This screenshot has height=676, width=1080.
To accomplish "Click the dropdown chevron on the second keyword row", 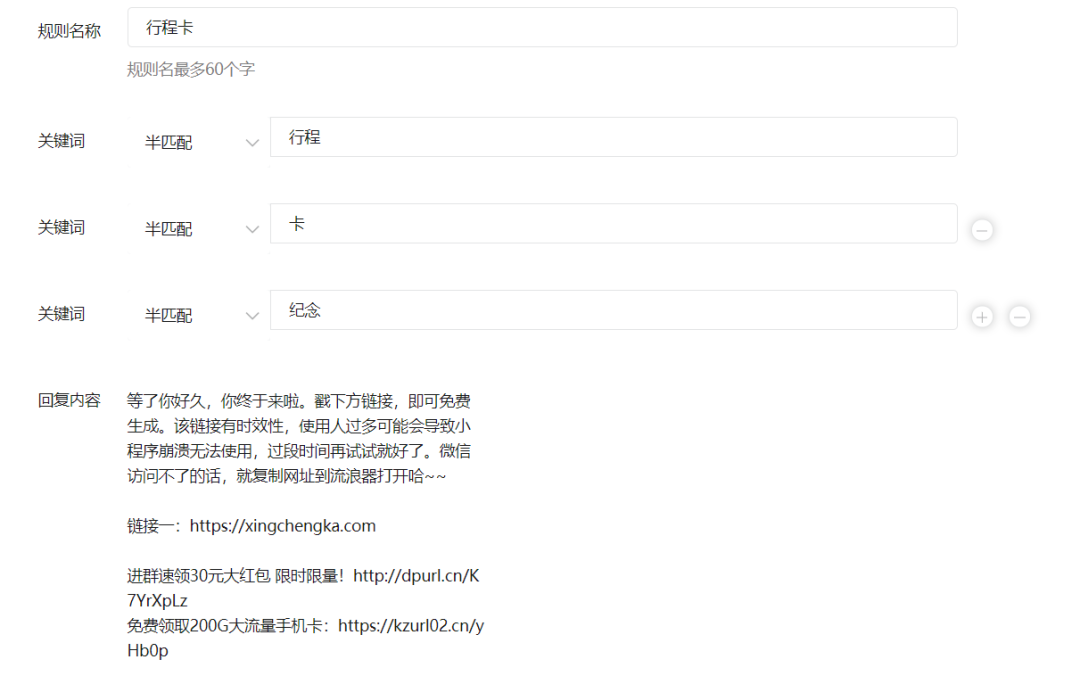I will (252, 228).
